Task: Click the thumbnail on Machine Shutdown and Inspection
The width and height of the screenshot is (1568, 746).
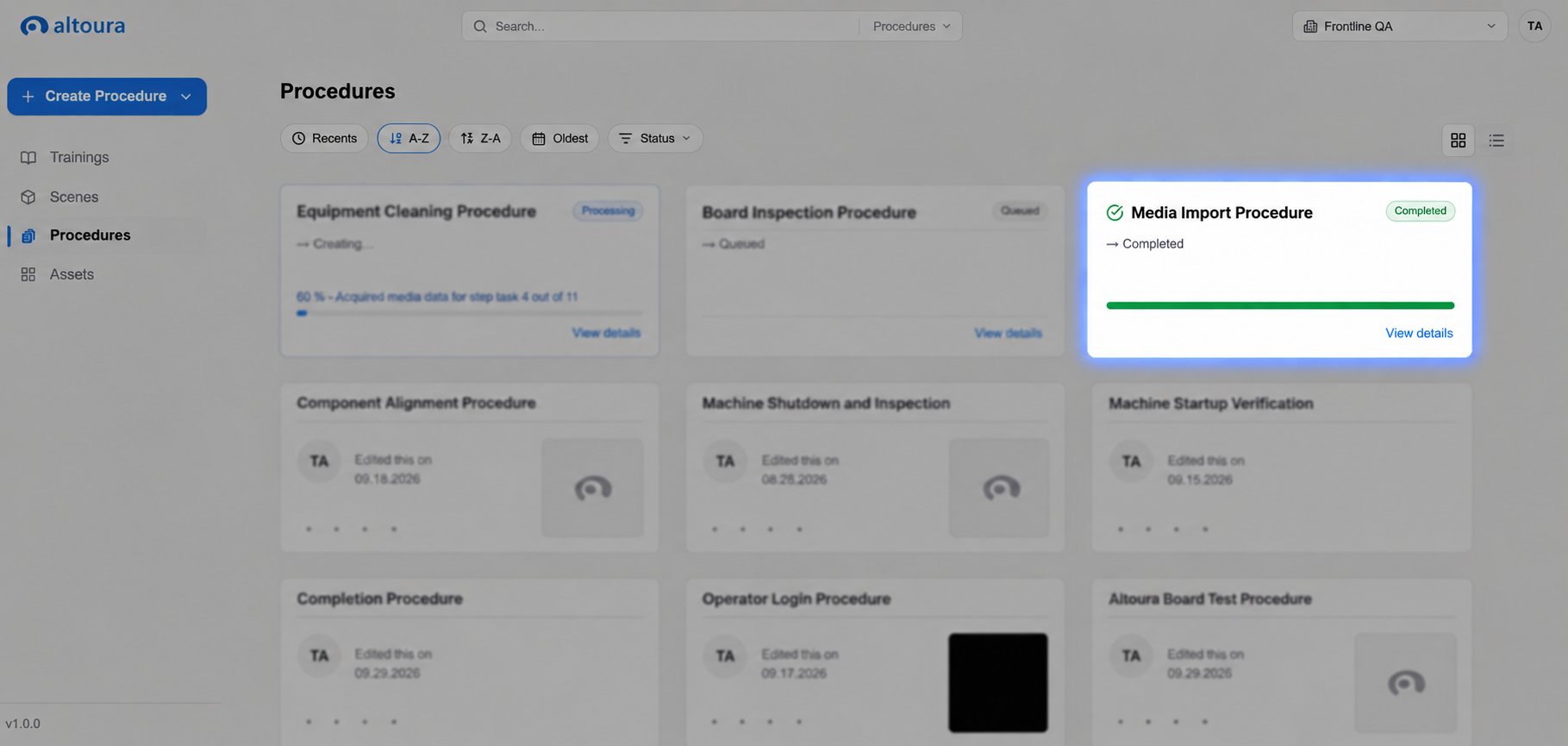Action: point(999,488)
